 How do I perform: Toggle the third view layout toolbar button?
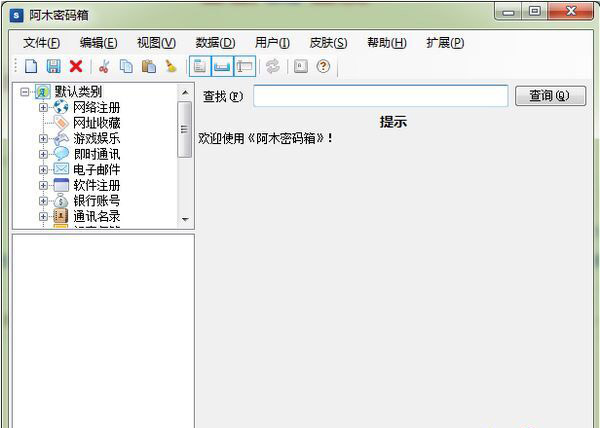pyautogui.click(x=244, y=66)
